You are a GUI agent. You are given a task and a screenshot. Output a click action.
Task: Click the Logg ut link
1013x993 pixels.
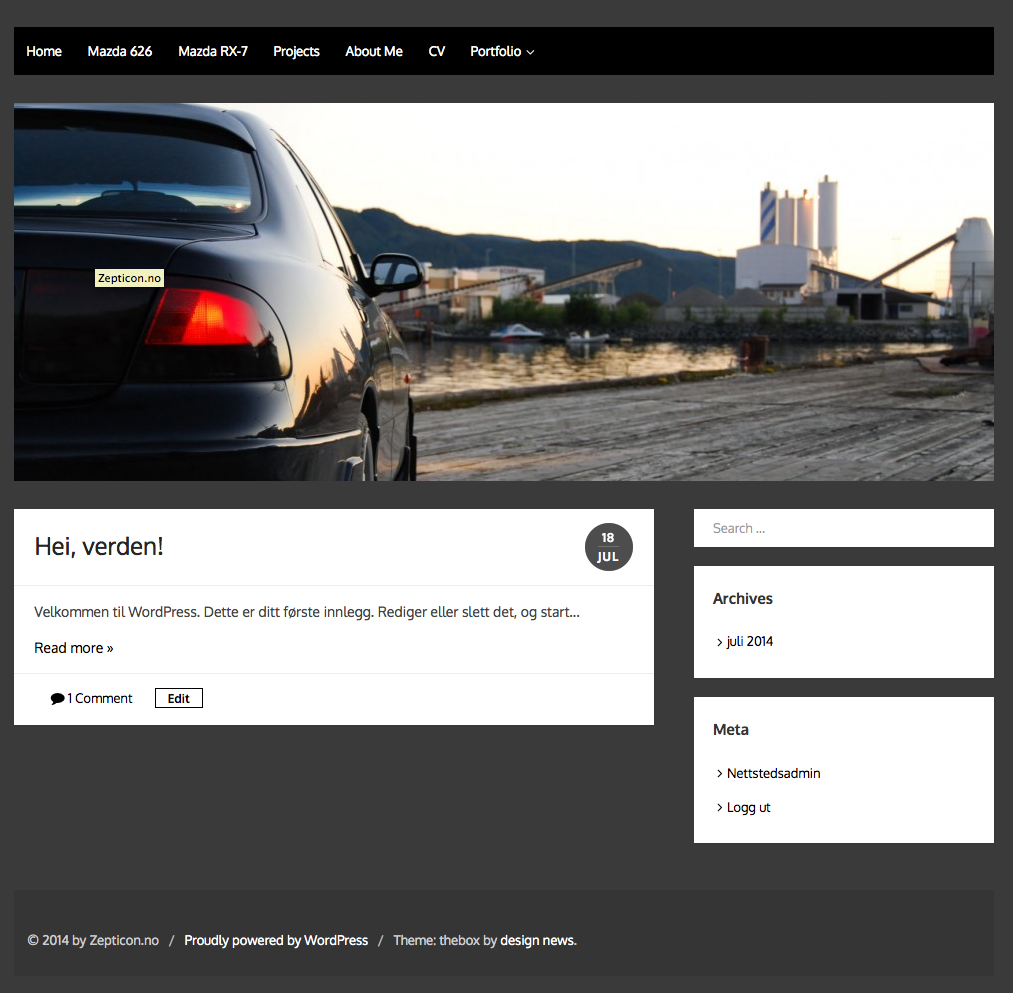point(748,807)
